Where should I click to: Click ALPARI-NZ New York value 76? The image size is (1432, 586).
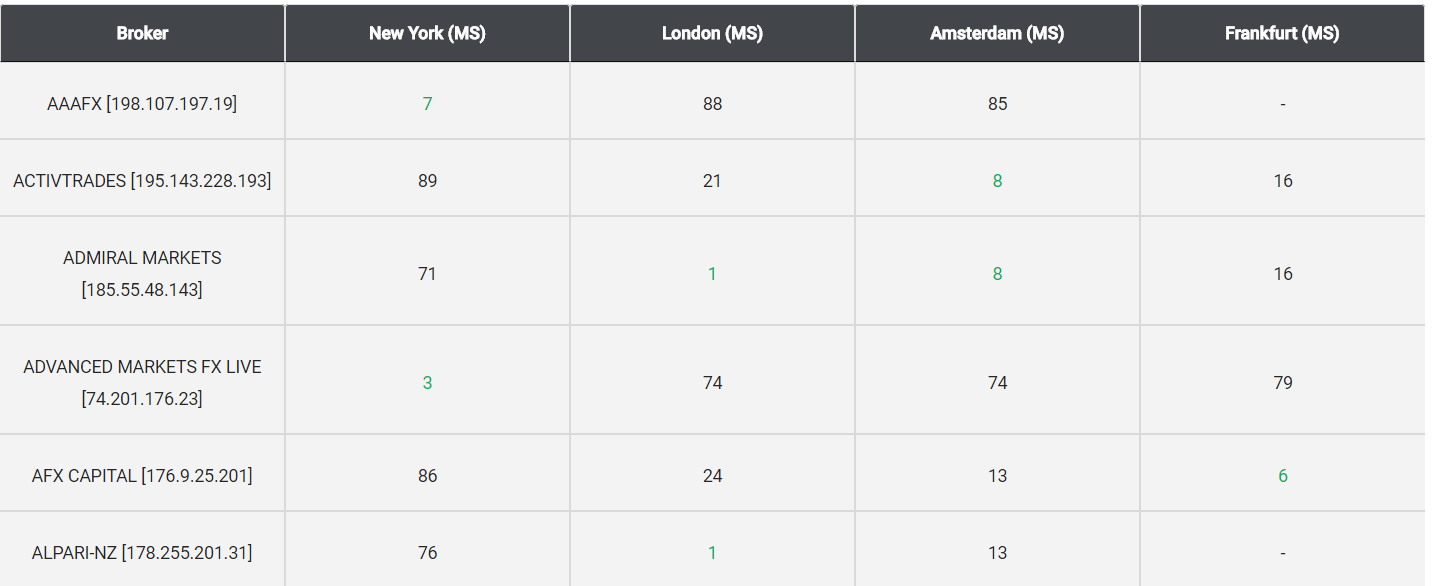pyautogui.click(x=427, y=552)
